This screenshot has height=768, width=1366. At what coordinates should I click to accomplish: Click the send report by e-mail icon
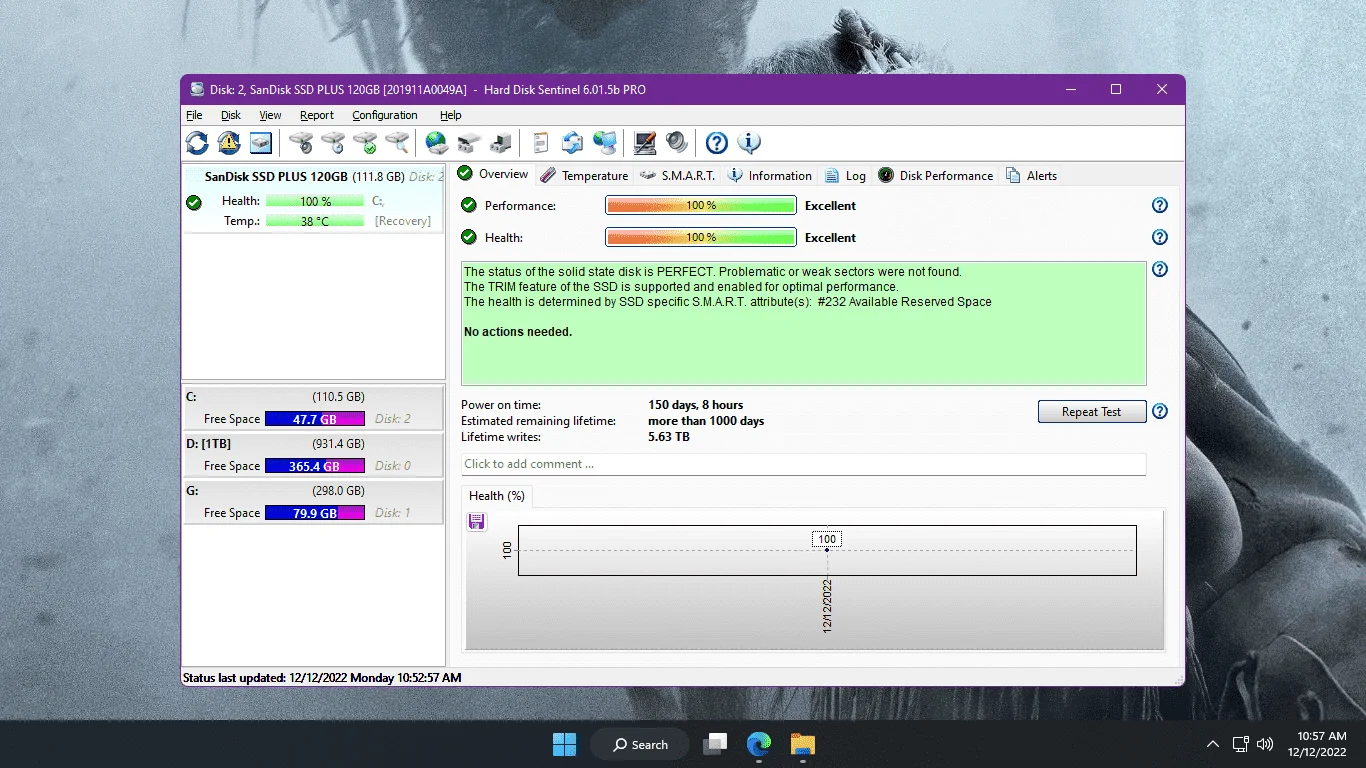[x=572, y=143]
